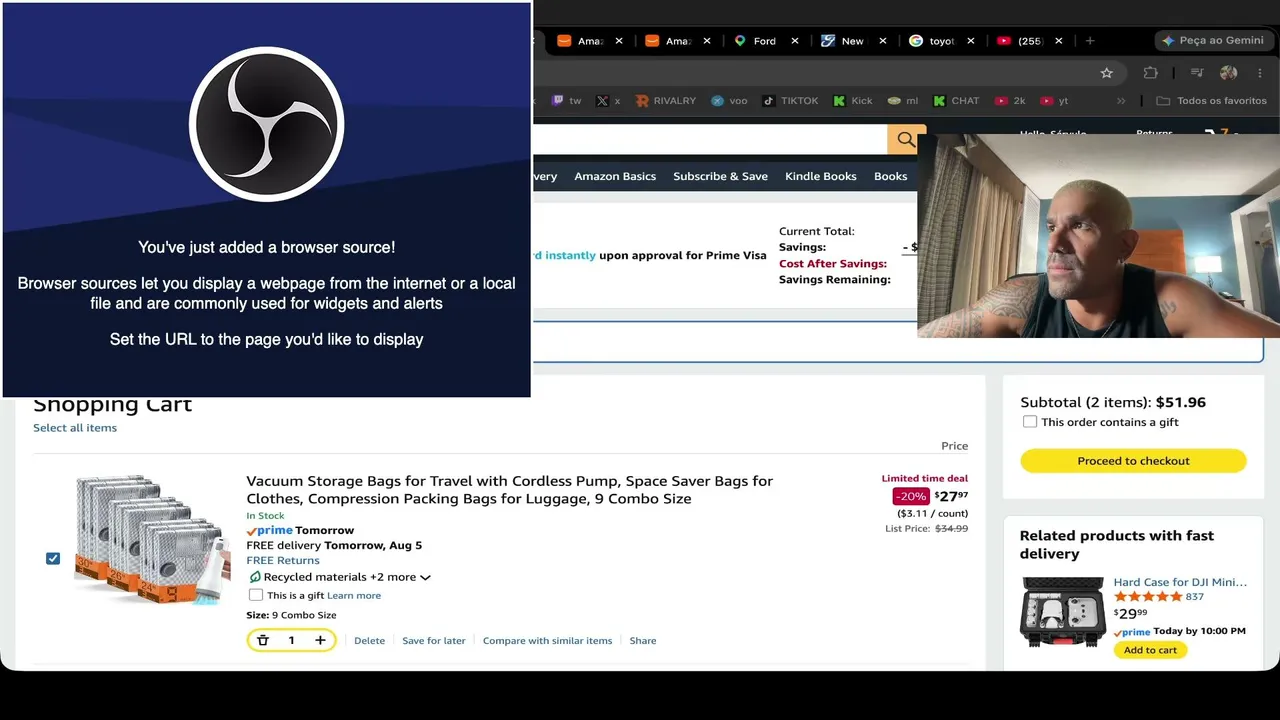Switch to the 'New' tab
This screenshot has height=720, width=1280.
coord(852,41)
